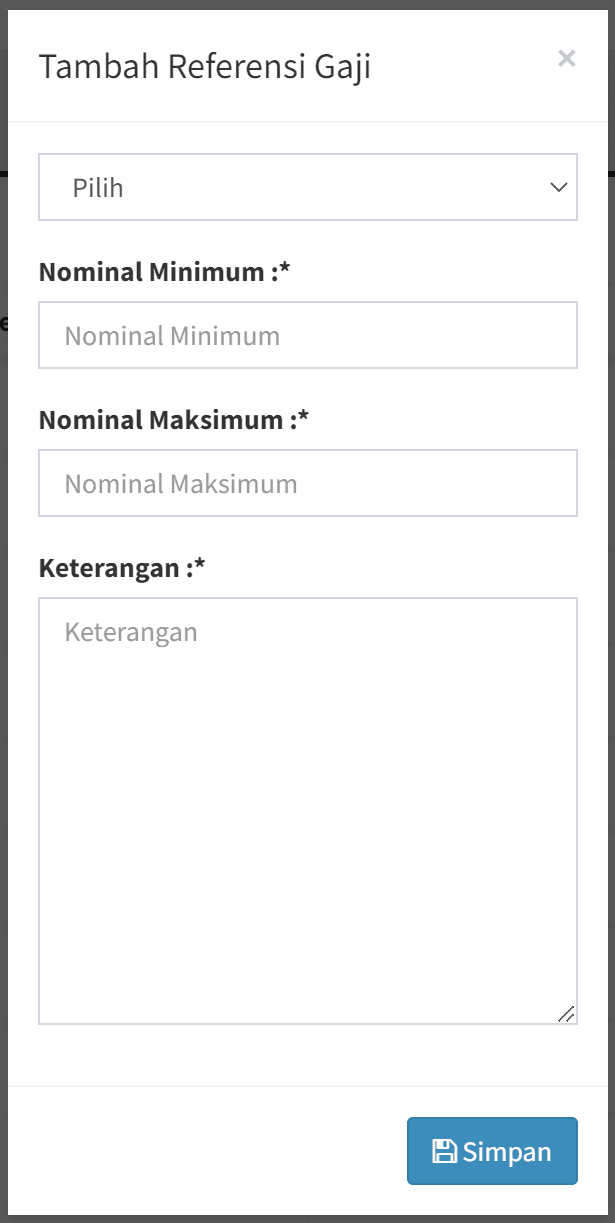Click the required asterisk beside Nominal Minimum
615x1223 pixels.
[285, 270]
